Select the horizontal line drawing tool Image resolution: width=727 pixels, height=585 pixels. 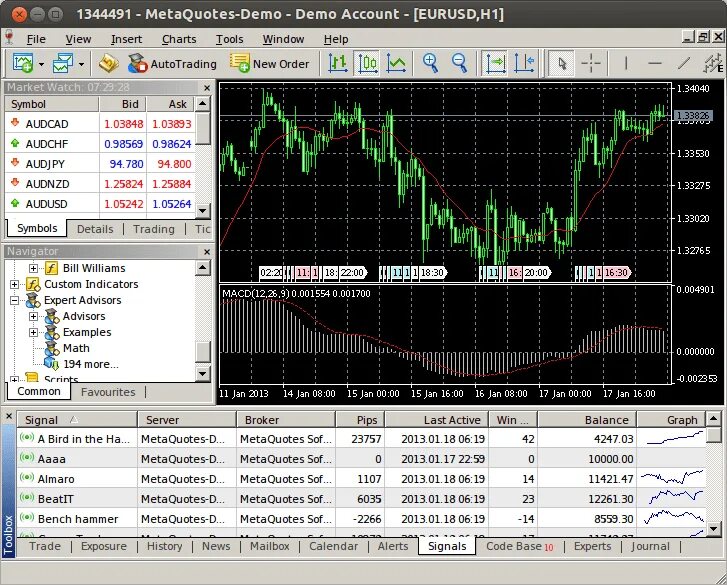(655, 63)
